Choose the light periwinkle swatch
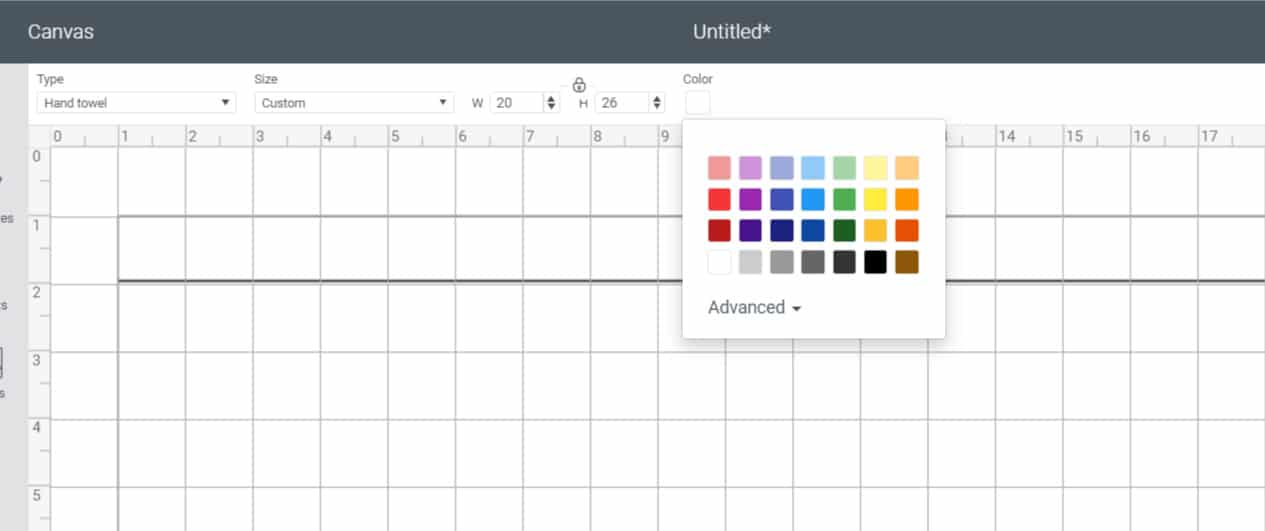Image resolution: width=1265 pixels, height=531 pixels. (x=782, y=168)
